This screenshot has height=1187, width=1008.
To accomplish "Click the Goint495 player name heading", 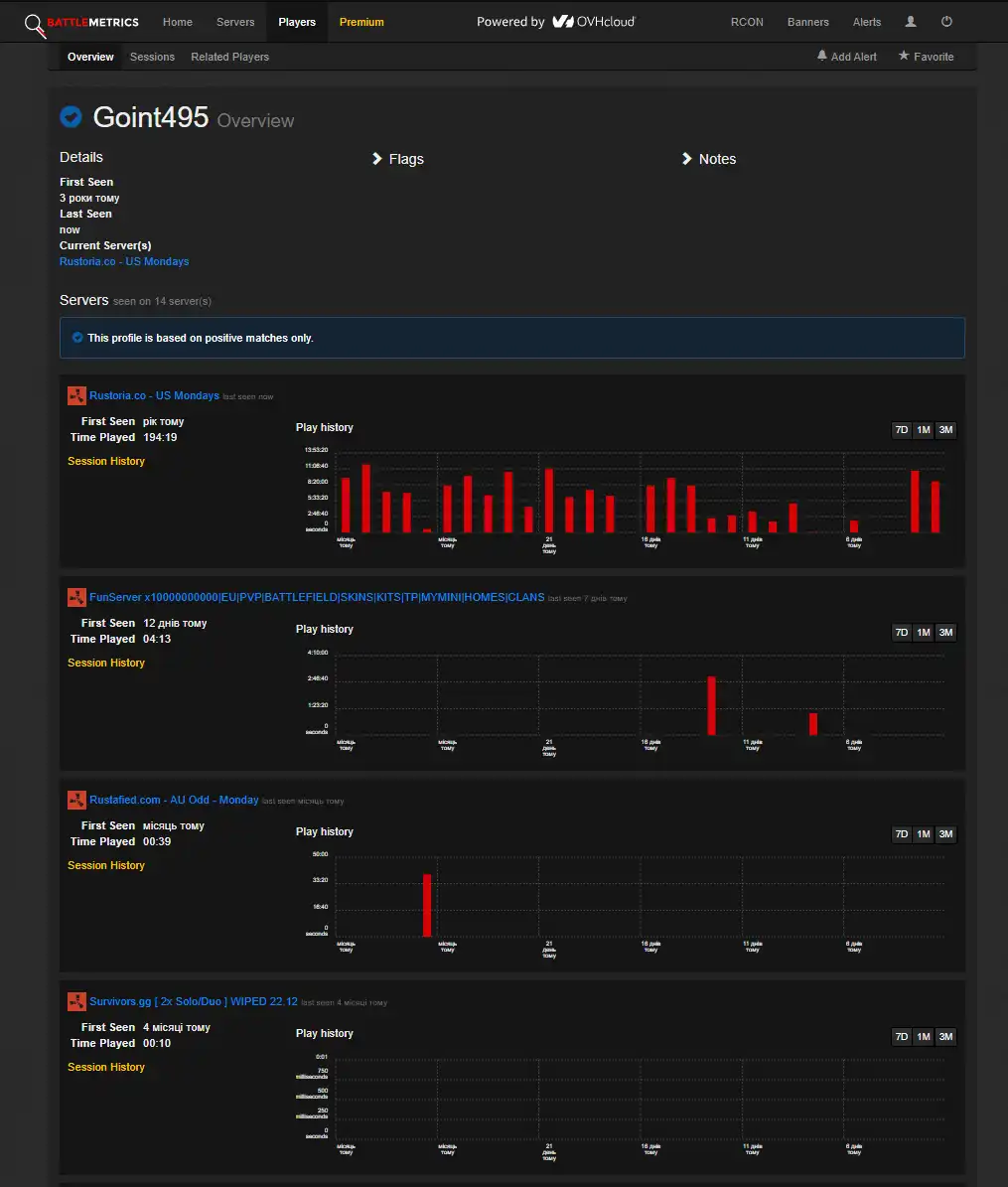I will tap(151, 117).
